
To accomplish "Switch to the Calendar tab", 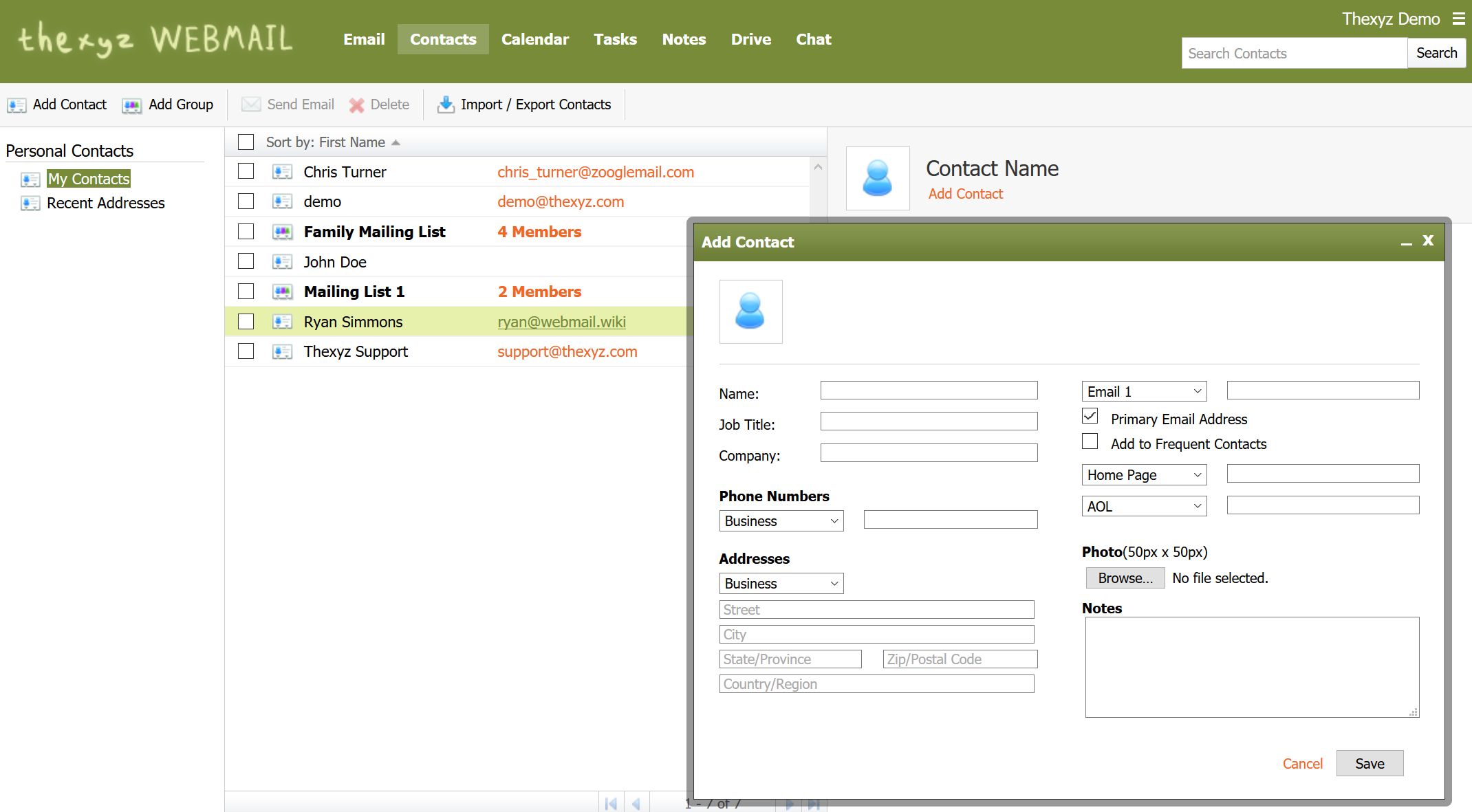I will (535, 39).
